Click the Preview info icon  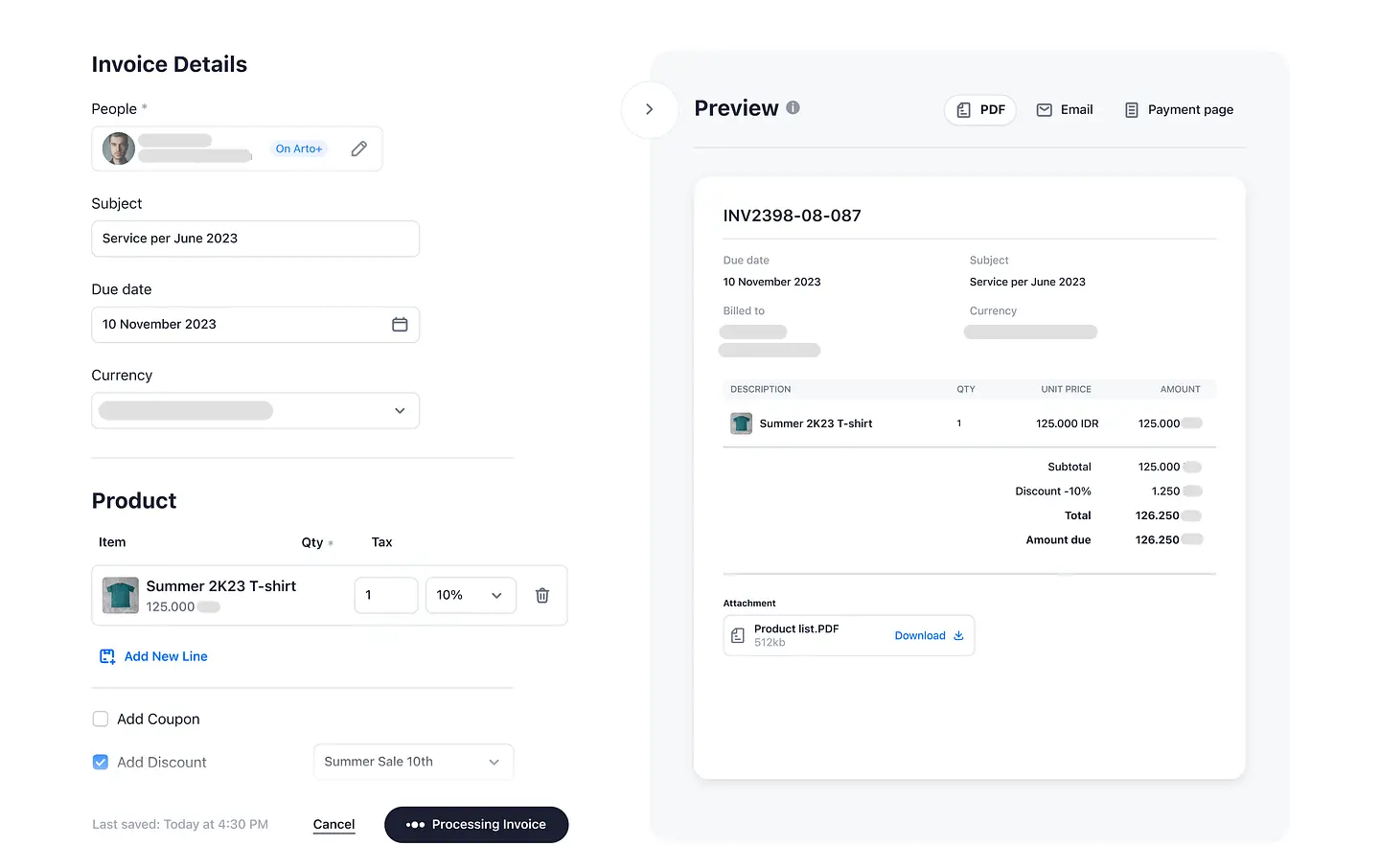click(x=793, y=107)
